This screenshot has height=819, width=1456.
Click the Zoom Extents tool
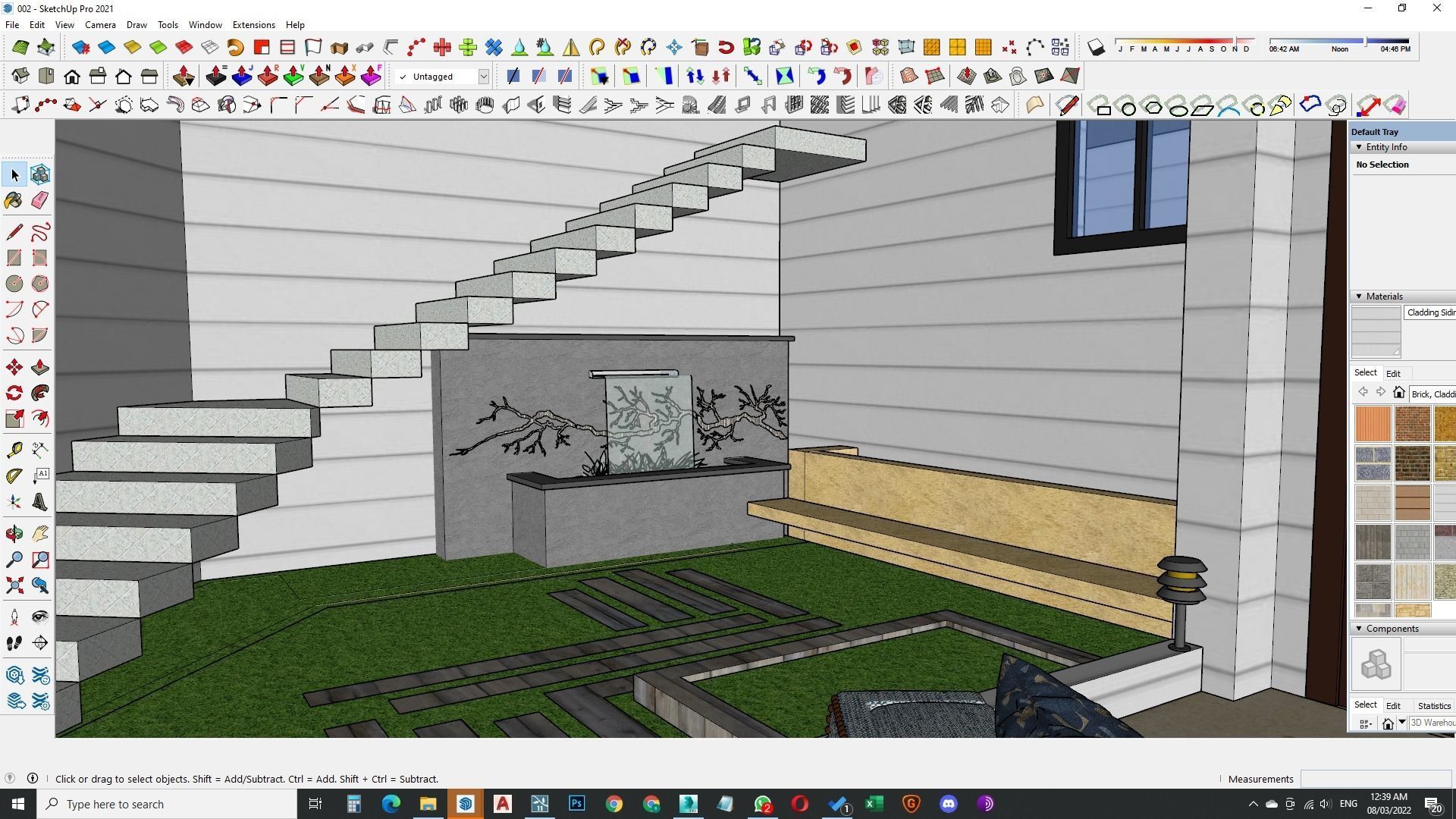click(14, 585)
